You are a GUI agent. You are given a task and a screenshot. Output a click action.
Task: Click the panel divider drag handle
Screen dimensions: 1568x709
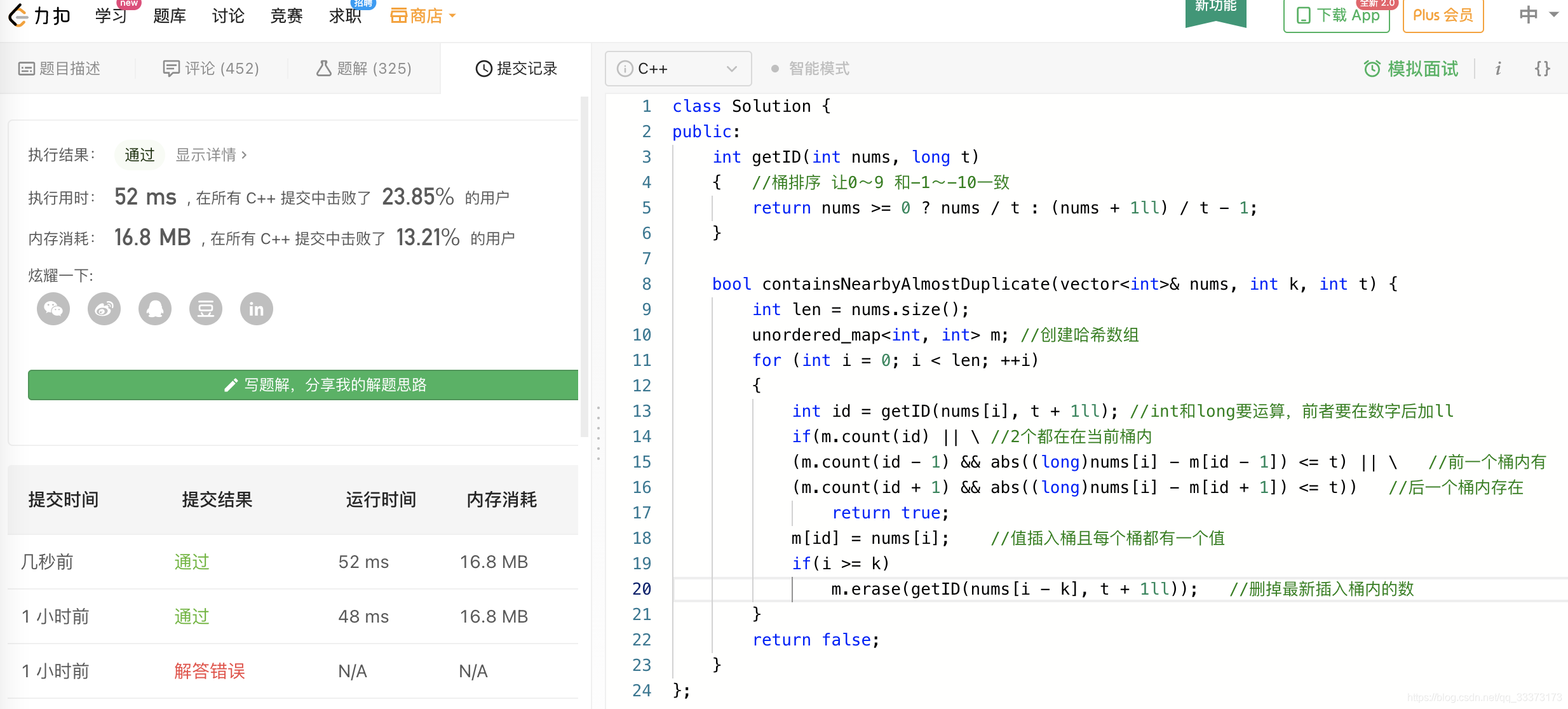(x=598, y=432)
